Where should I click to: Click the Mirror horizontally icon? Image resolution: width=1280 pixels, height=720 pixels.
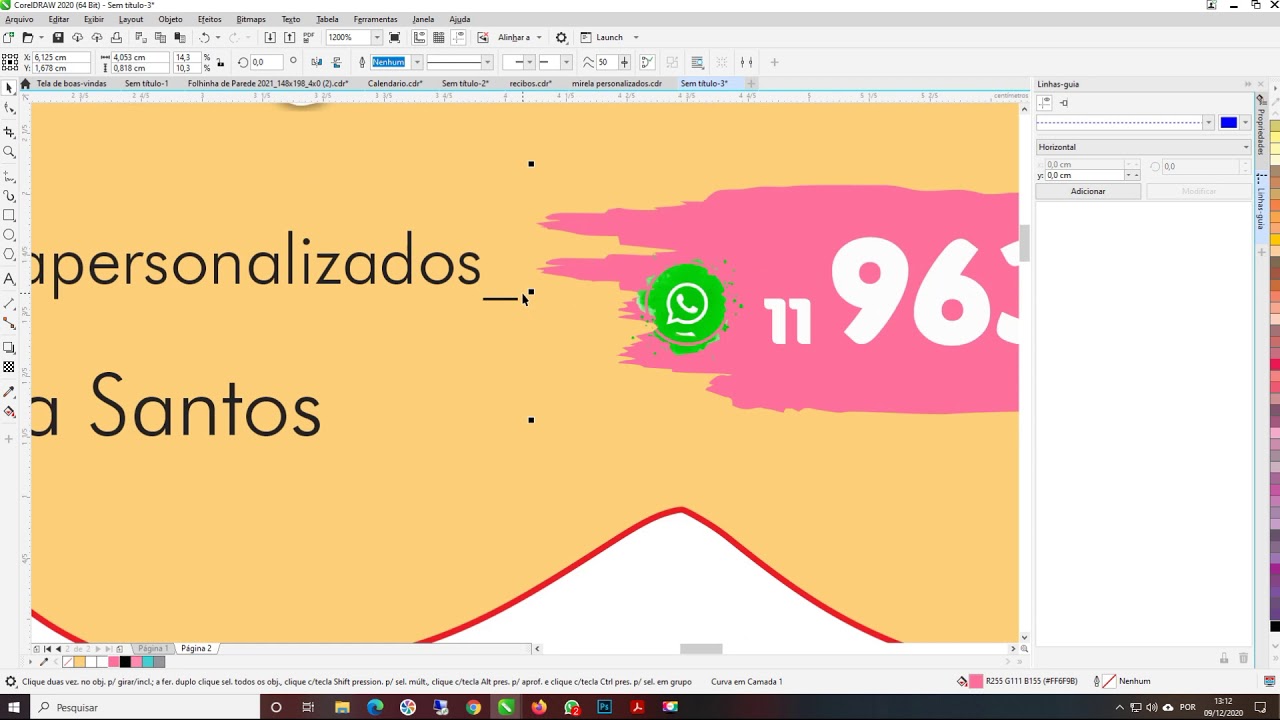click(316, 62)
